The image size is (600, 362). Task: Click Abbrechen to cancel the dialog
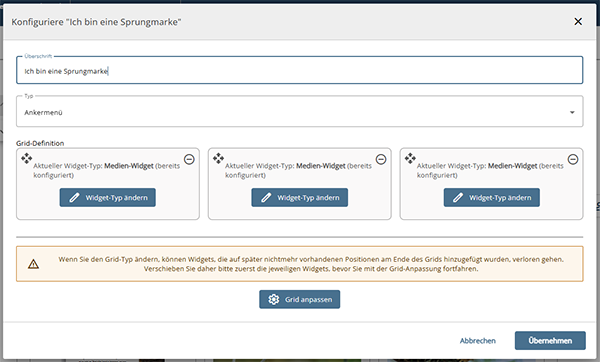click(x=478, y=341)
